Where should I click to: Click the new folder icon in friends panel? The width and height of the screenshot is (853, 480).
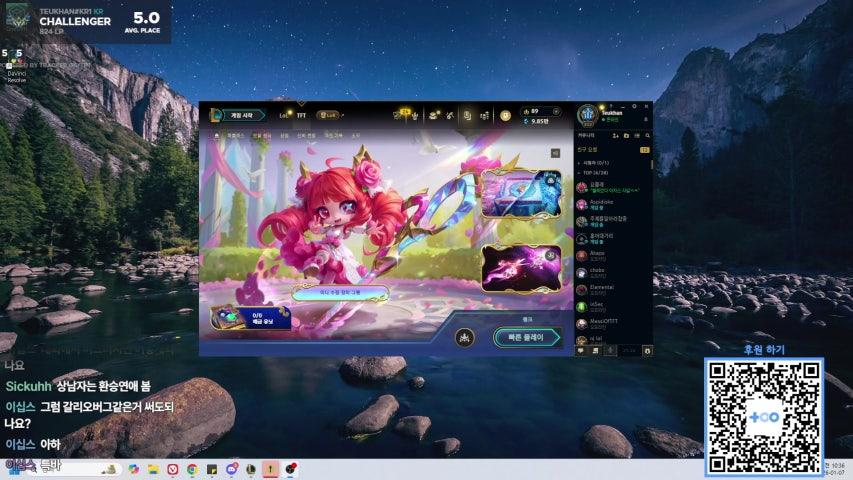[626, 136]
